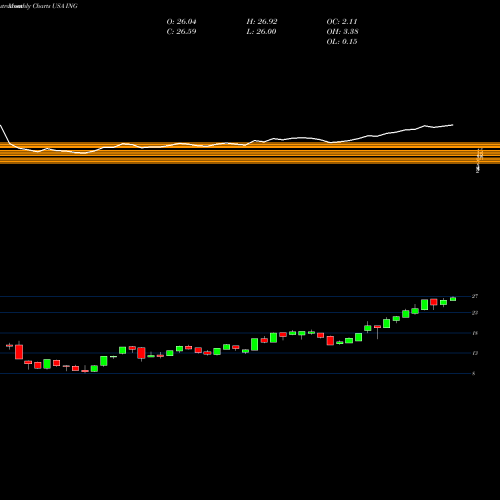Click the OC: 2.11 value
The width and height of the screenshot is (500, 500).
pos(342,22)
